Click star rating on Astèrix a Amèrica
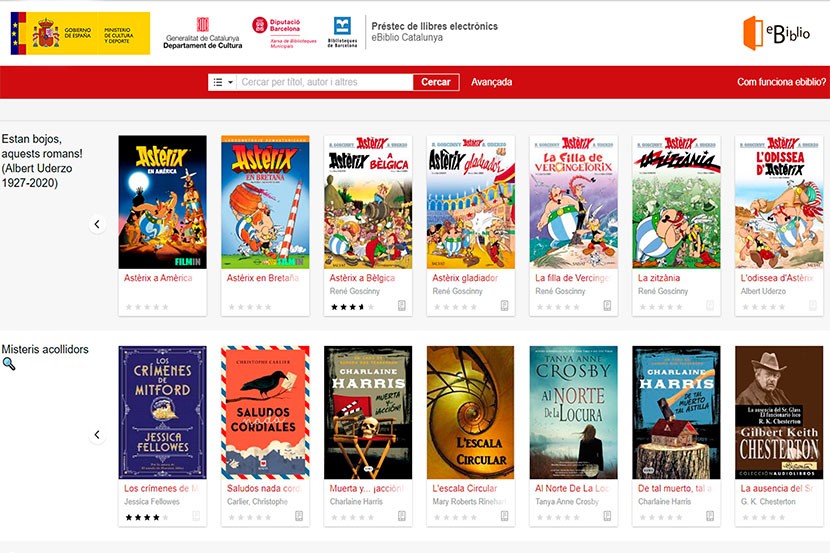The image size is (830, 553). pyautogui.click(x=147, y=307)
